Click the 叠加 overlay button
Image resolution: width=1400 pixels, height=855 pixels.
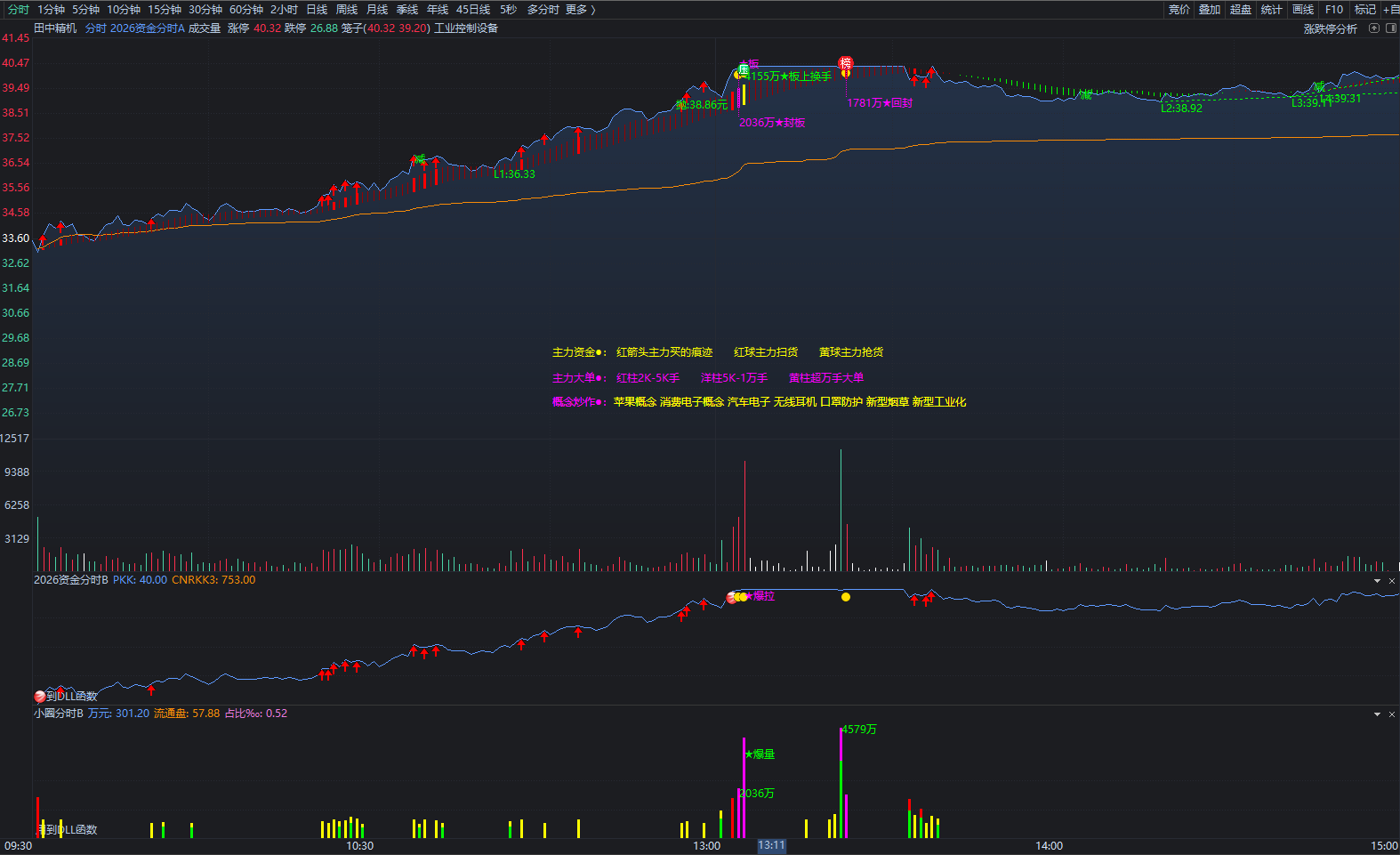tap(1210, 10)
